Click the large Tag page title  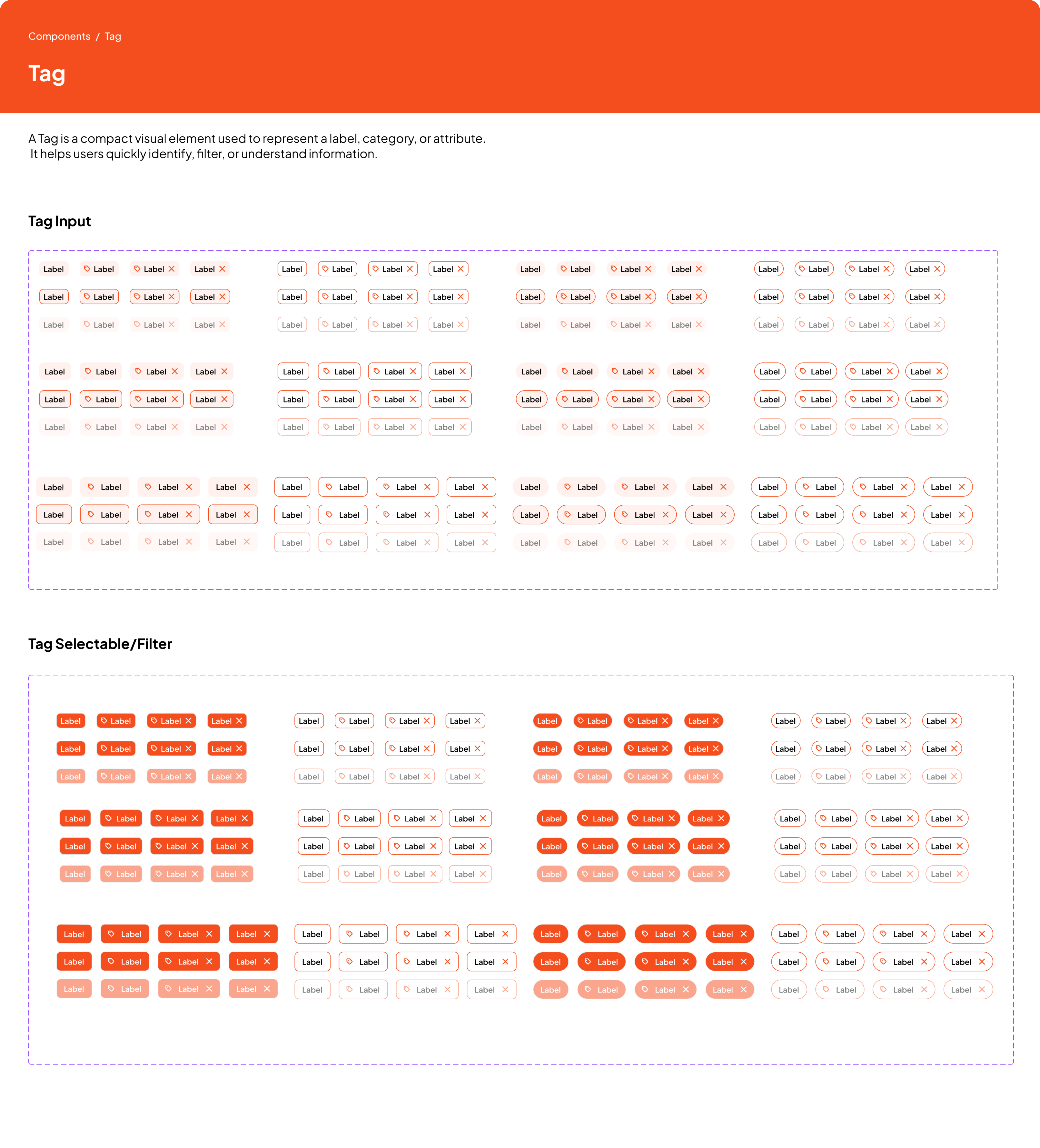pyautogui.click(x=47, y=74)
